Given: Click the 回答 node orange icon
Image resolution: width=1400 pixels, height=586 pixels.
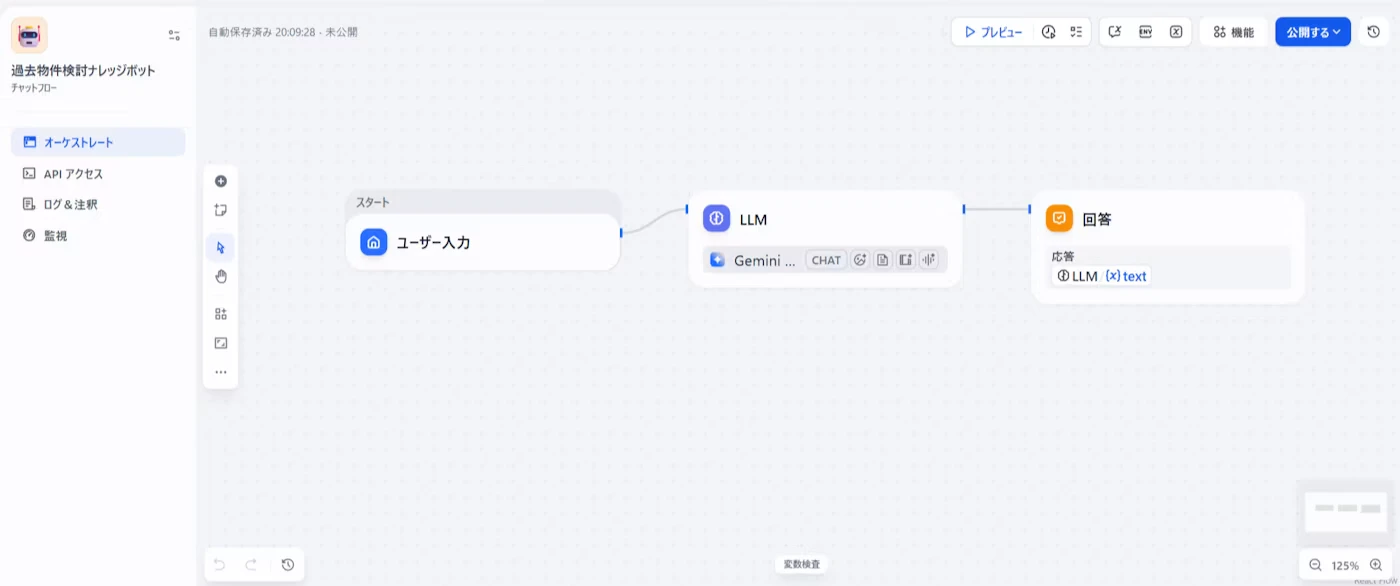Looking at the screenshot, I should 1059,218.
